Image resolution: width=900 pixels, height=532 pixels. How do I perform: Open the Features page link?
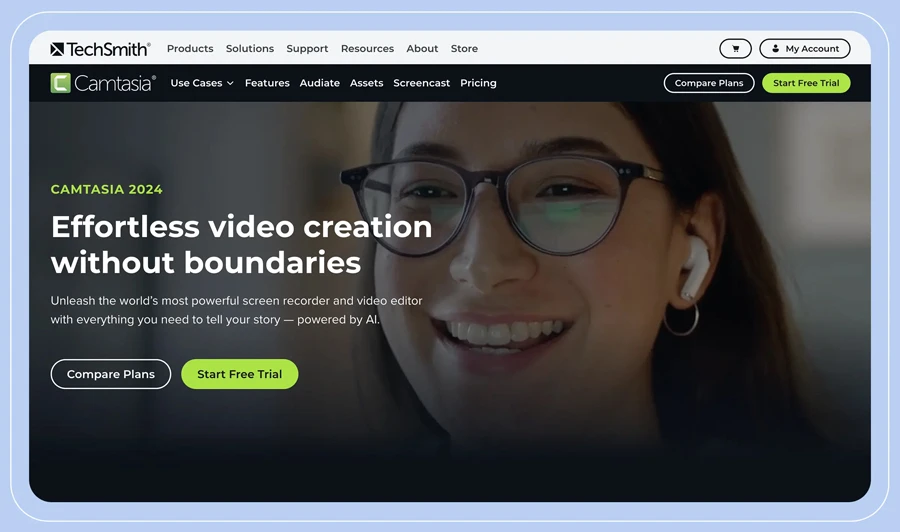[x=267, y=83]
